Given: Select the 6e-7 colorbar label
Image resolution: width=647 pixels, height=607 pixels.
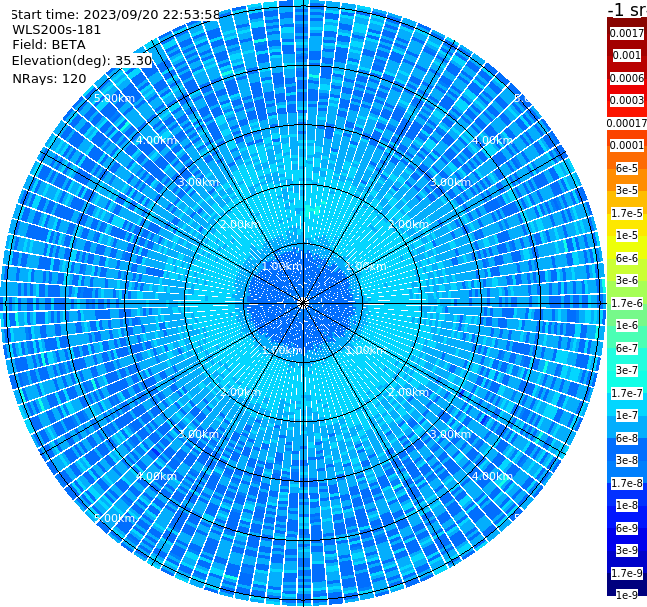Looking at the screenshot, I should tap(627, 348).
